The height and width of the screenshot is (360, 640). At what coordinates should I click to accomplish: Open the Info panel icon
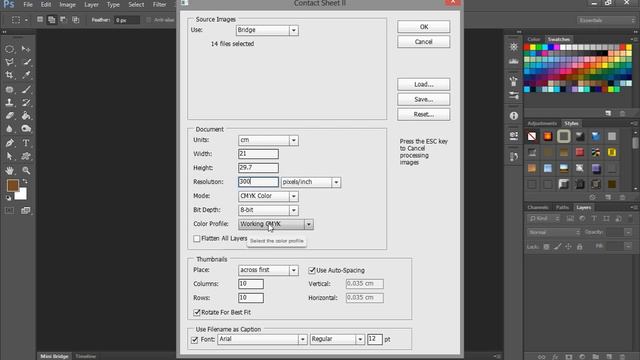(x=514, y=116)
